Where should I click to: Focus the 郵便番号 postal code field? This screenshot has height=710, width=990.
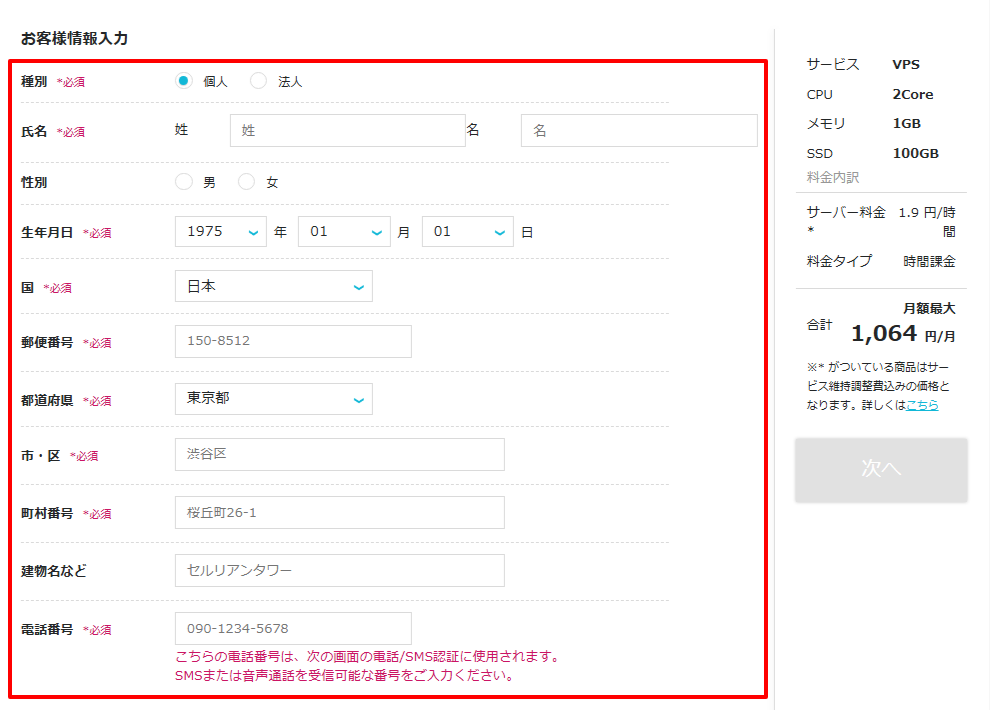tap(292, 341)
